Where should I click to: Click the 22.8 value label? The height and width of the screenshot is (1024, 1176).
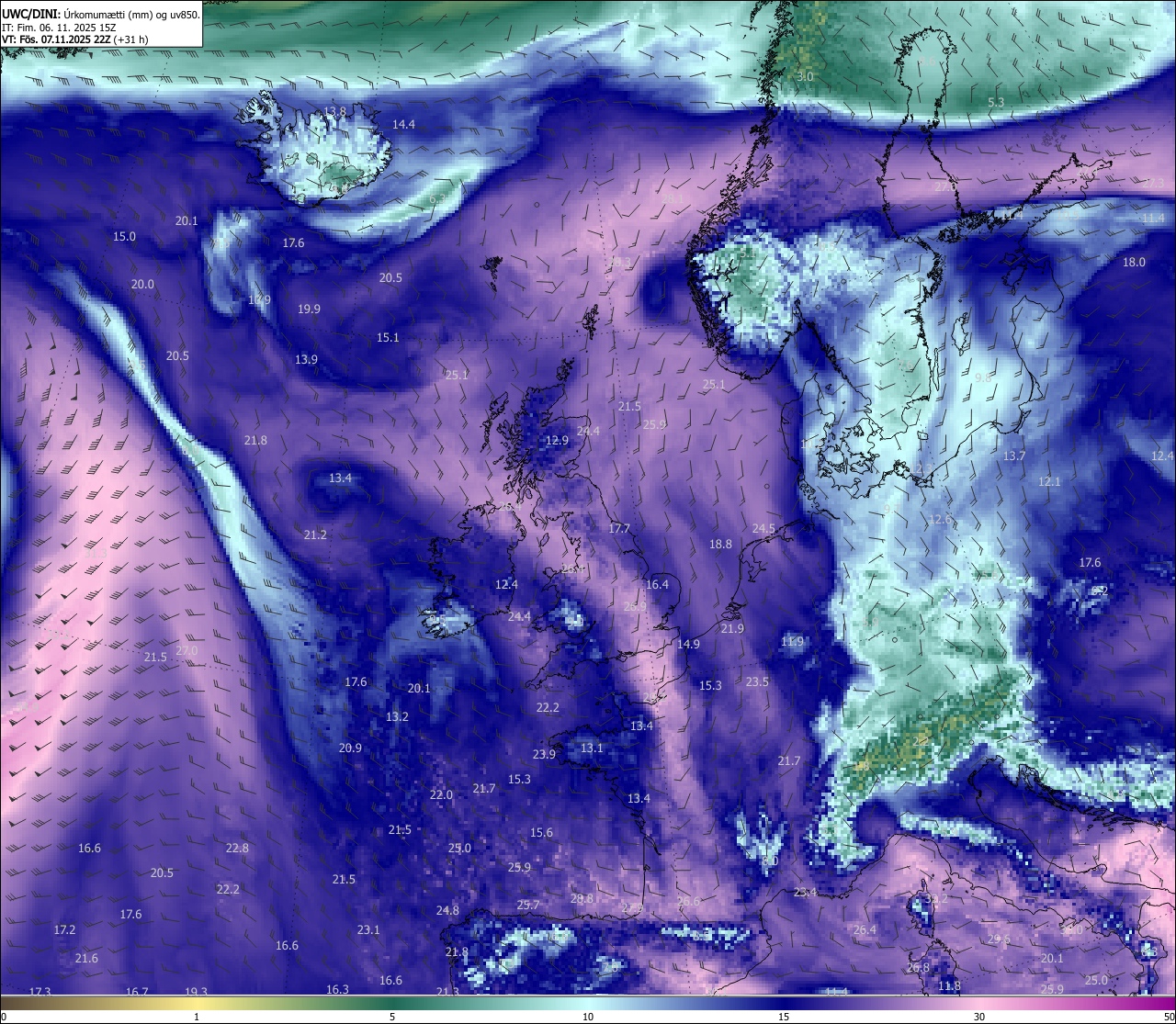[x=237, y=848]
